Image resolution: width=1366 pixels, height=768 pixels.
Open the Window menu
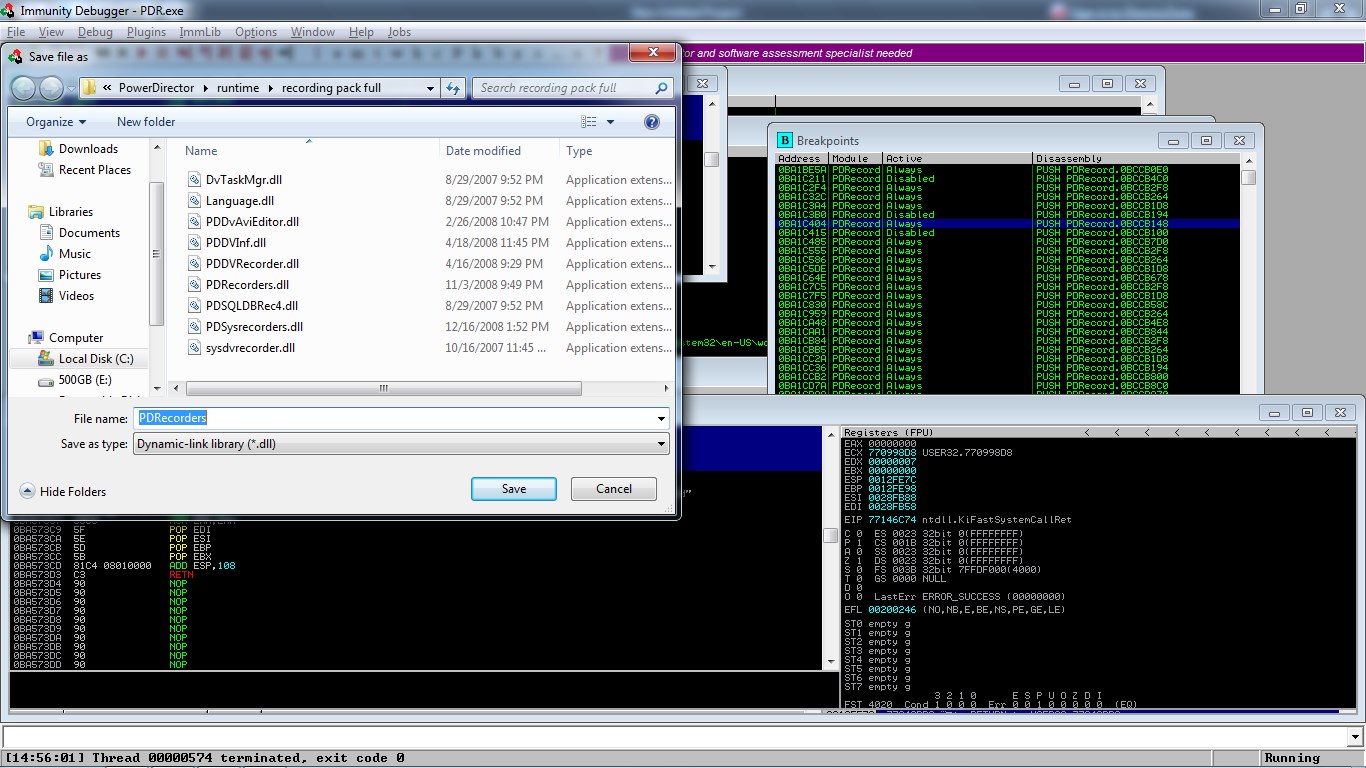[x=313, y=32]
